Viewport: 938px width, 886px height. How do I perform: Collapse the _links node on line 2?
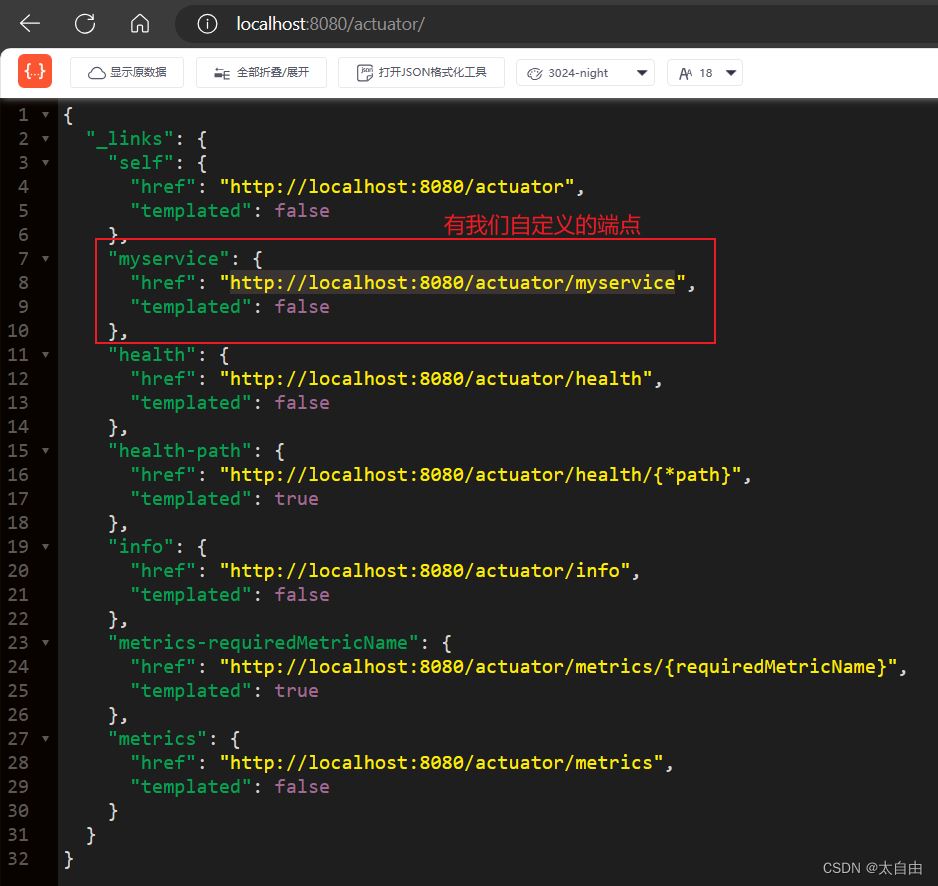45,139
